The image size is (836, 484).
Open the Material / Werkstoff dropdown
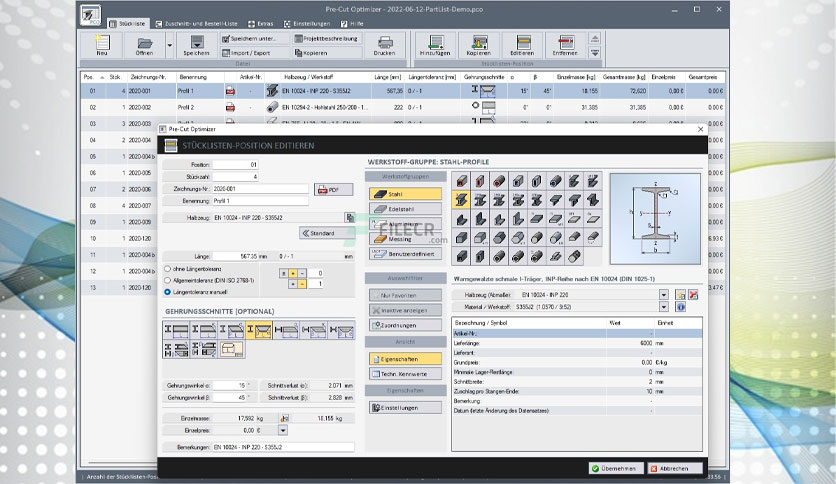(664, 307)
